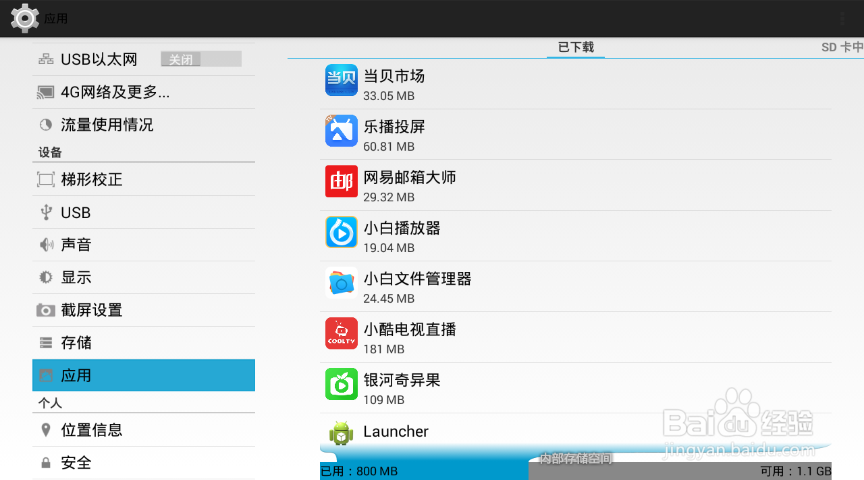864x480 pixels.
Task: Click the 33.05 MB size text
Action: (x=389, y=96)
